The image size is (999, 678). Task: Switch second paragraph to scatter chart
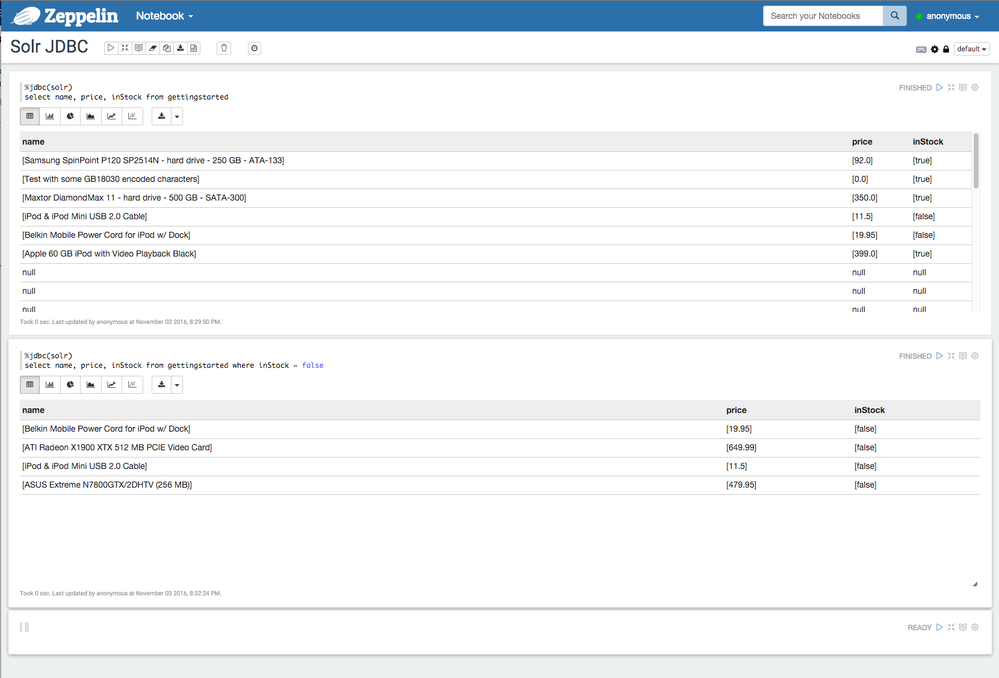132,384
